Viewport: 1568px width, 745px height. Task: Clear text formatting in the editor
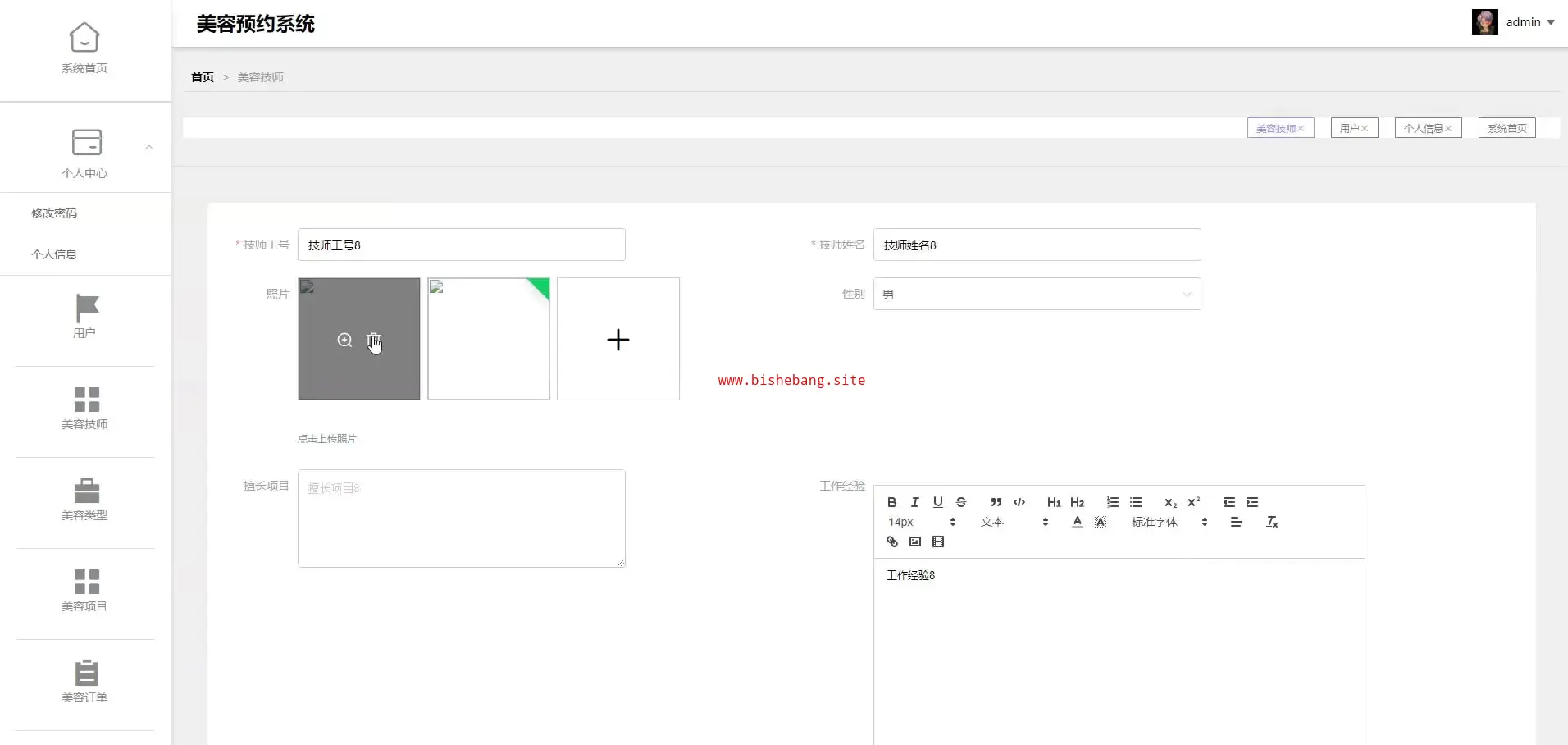click(1272, 522)
